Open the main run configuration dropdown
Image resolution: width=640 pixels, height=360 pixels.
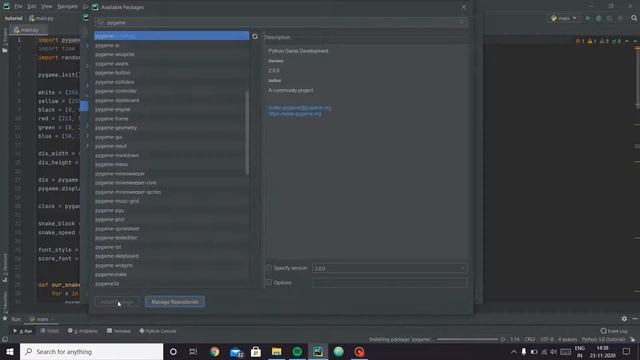point(564,18)
